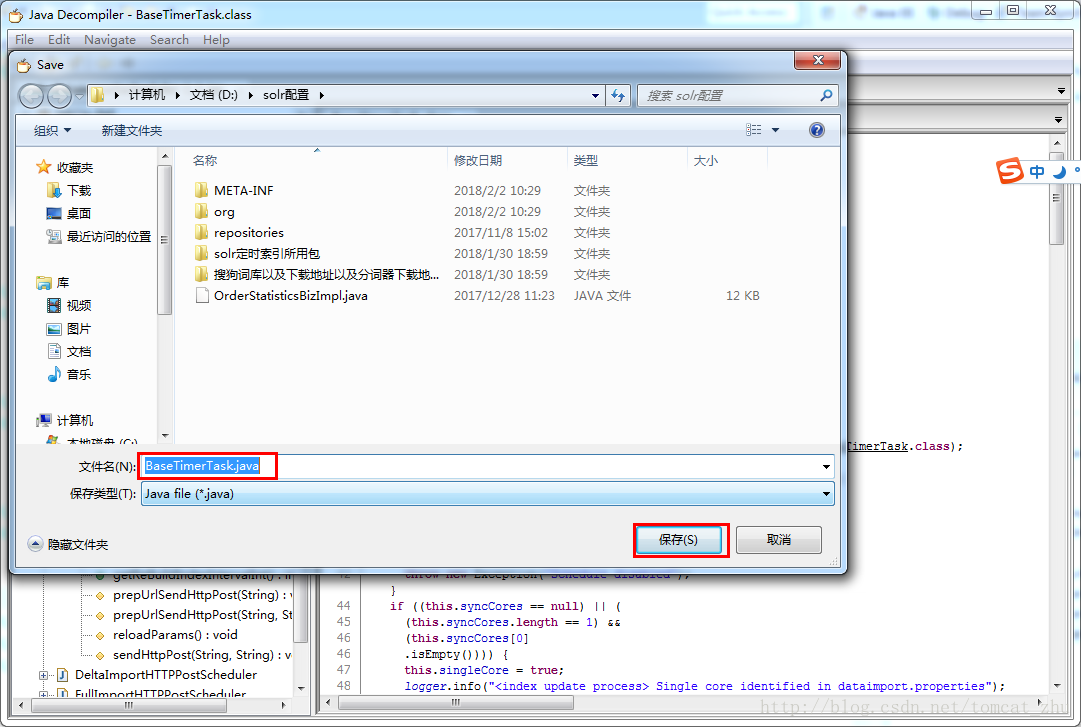
Task: Click 新建文件夹 button
Action: point(131,131)
